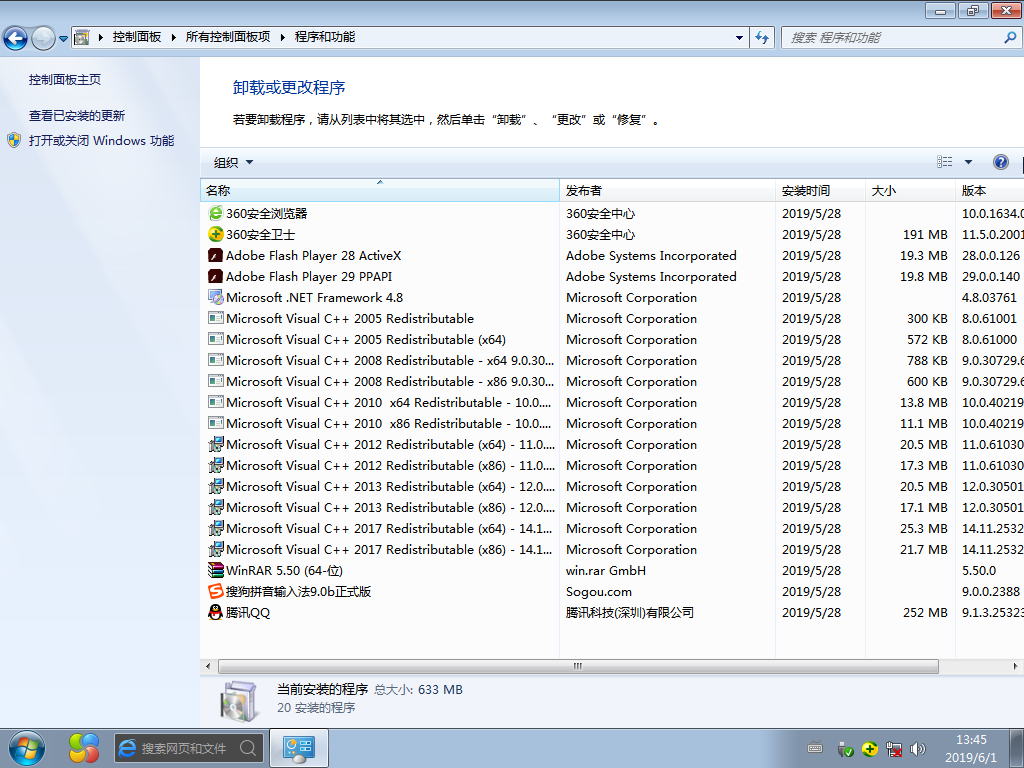The image size is (1024, 768).
Task: Go back with the Back arrow button
Action: click(16, 38)
